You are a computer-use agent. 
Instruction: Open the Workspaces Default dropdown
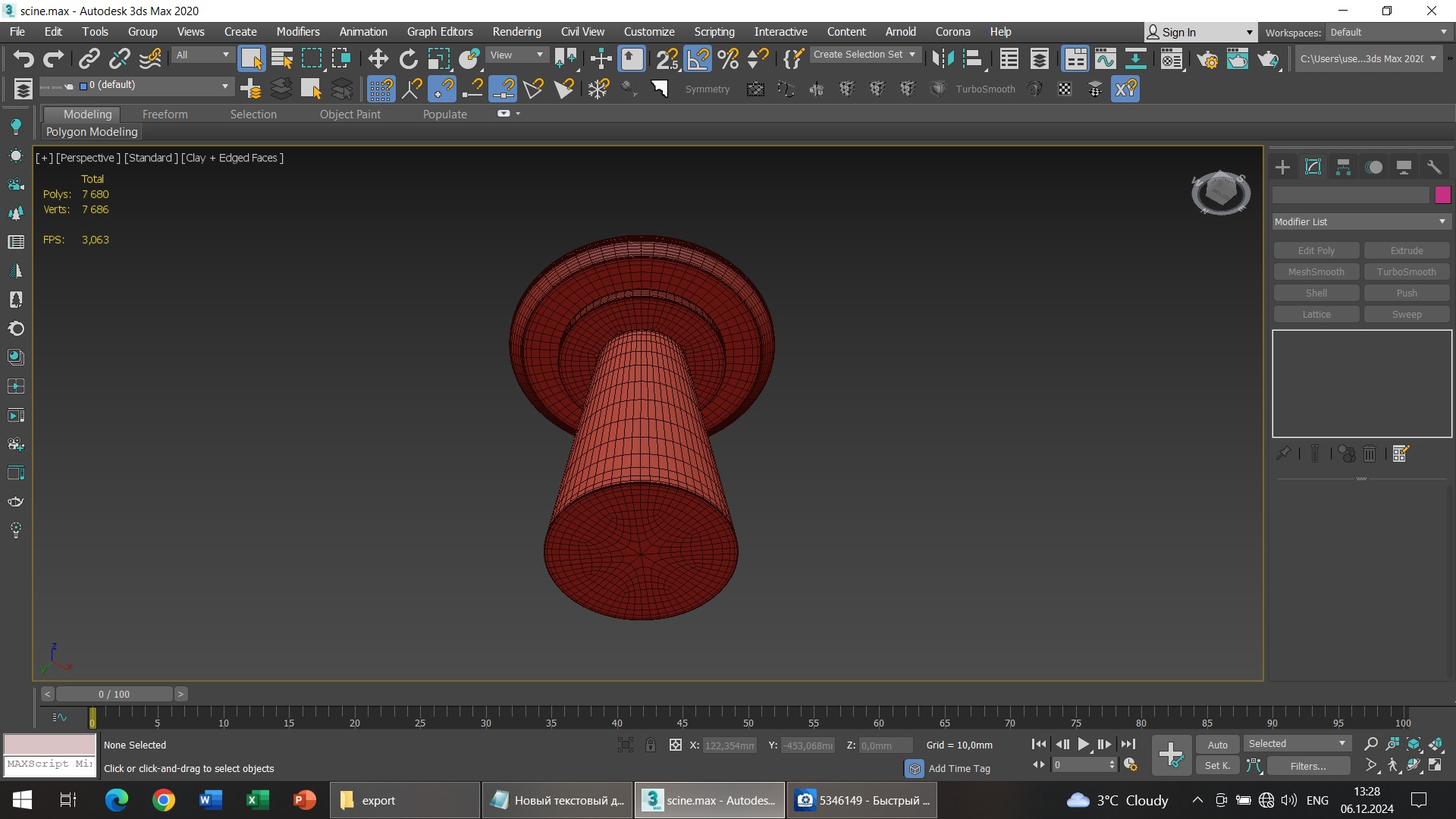tap(1388, 32)
